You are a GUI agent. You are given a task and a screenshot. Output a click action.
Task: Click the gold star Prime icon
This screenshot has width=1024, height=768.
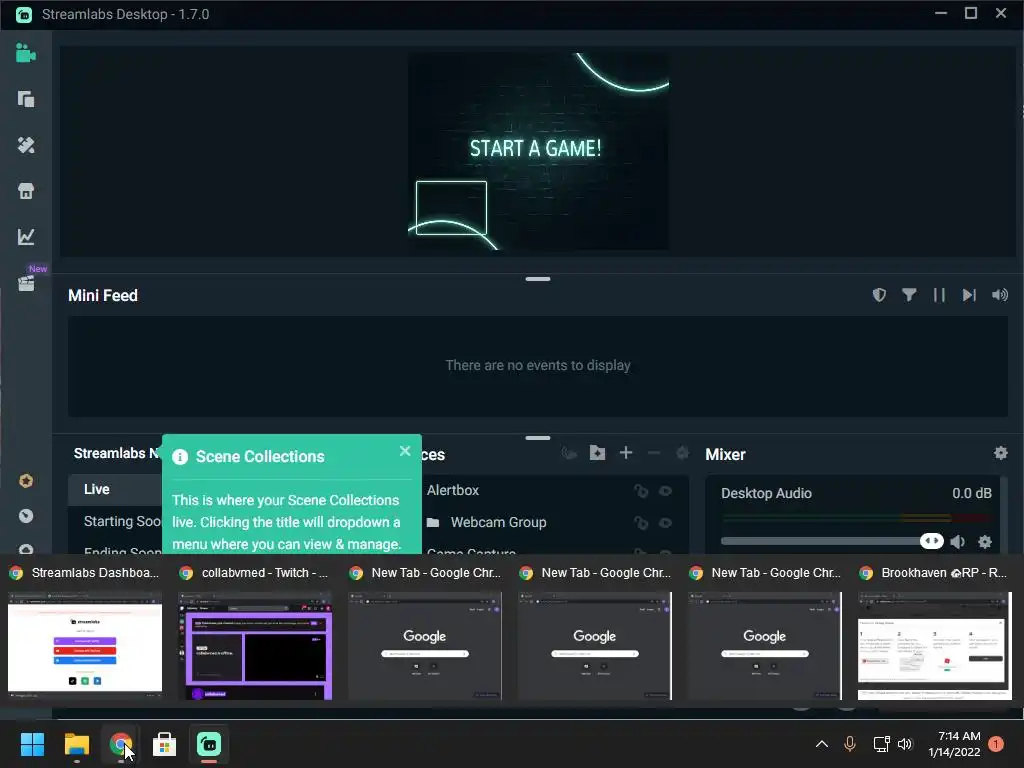(x=25, y=481)
